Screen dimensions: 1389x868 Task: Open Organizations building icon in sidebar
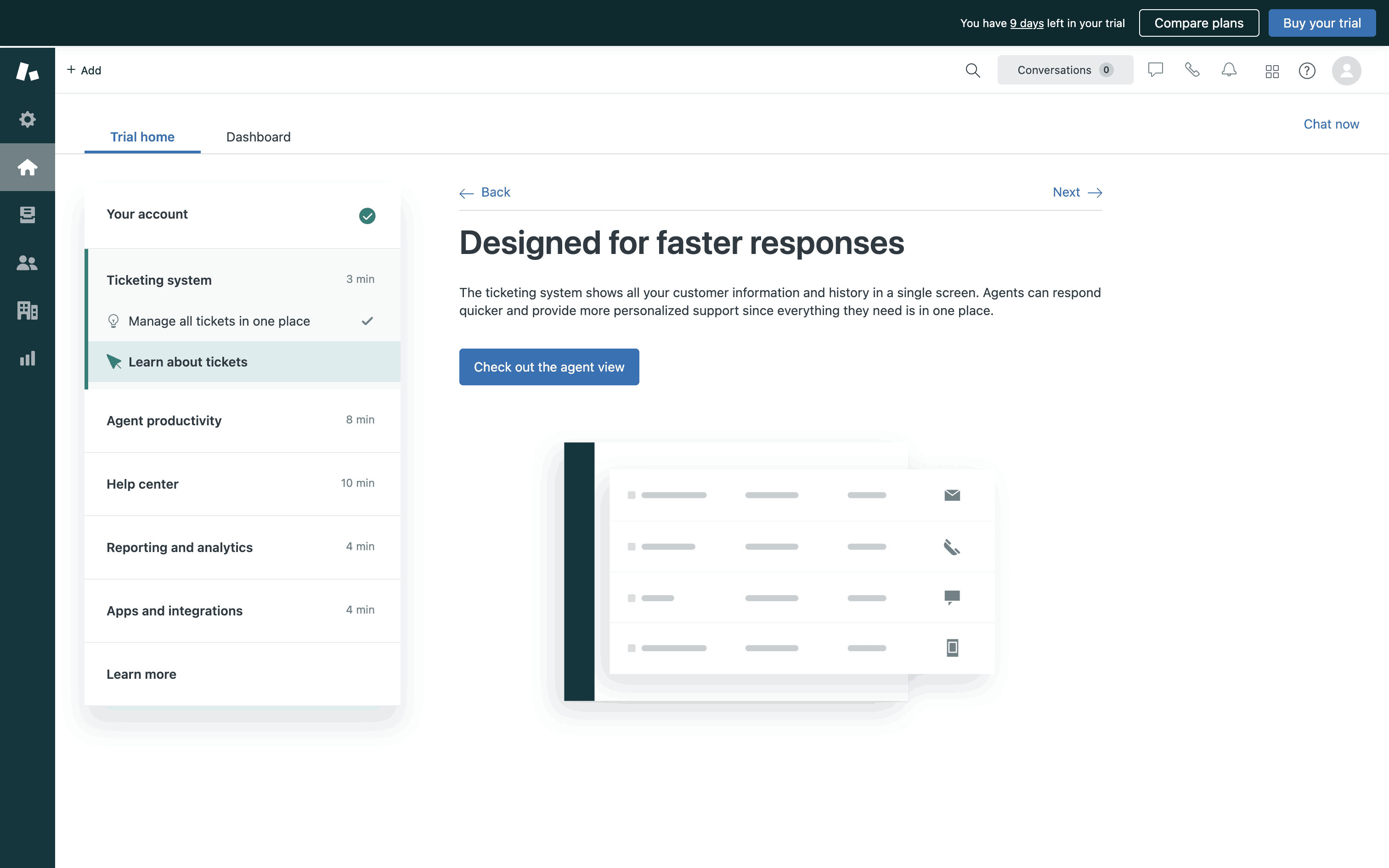(27, 310)
